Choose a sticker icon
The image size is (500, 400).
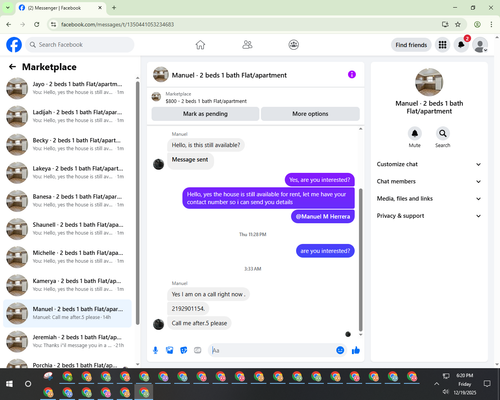184,350
